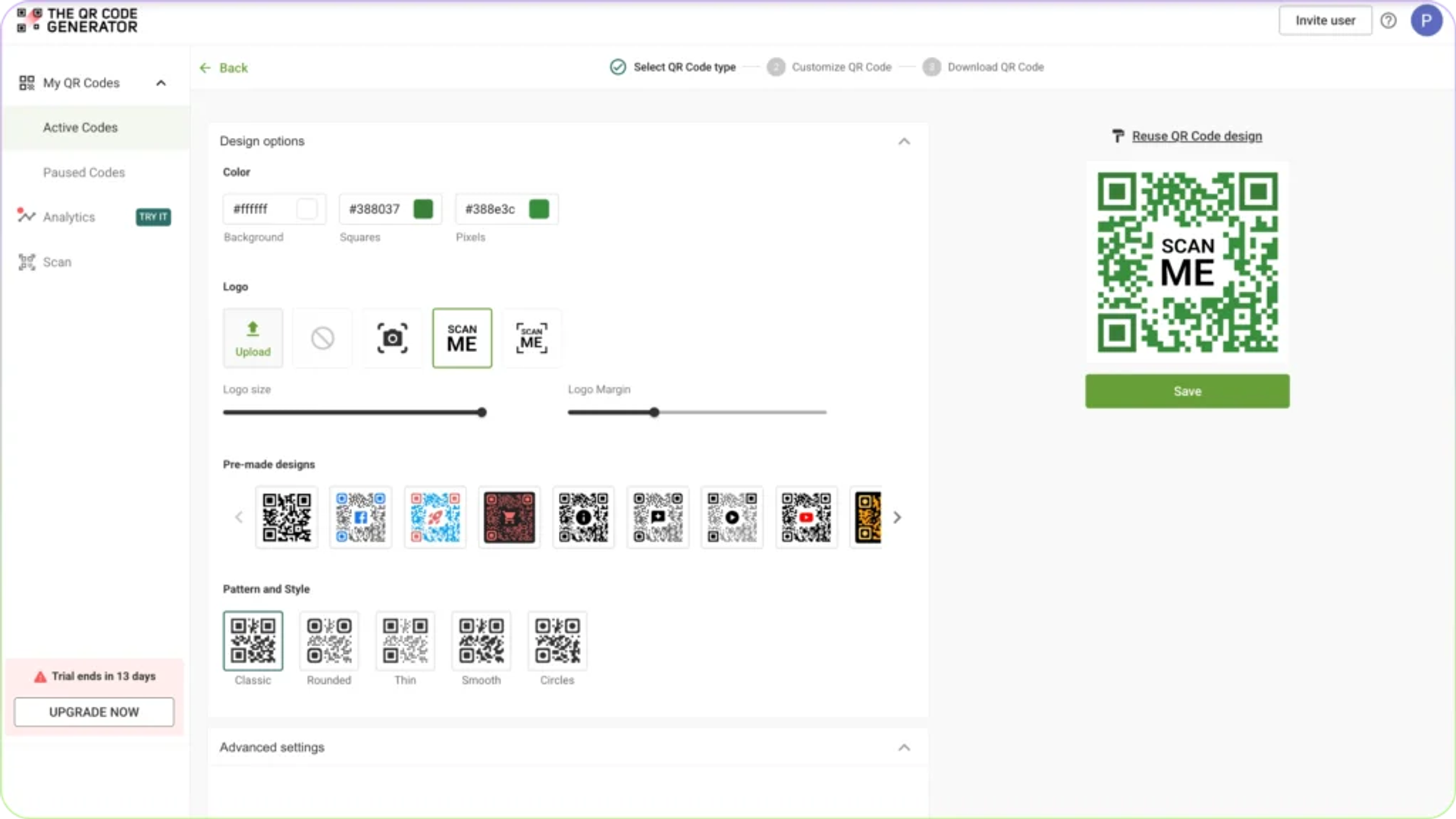The height and width of the screenshot is (819, 1456).
Task: Select the red shopping cart pre-made design
Action: click(x=510, y=517)
